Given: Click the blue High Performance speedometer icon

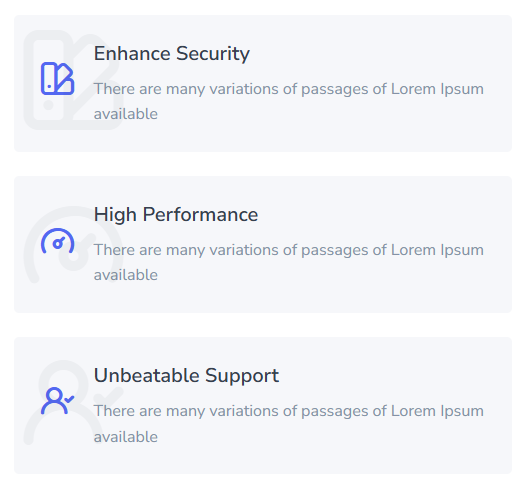Looking at the screenshot, I should click(x=57, y=241).
